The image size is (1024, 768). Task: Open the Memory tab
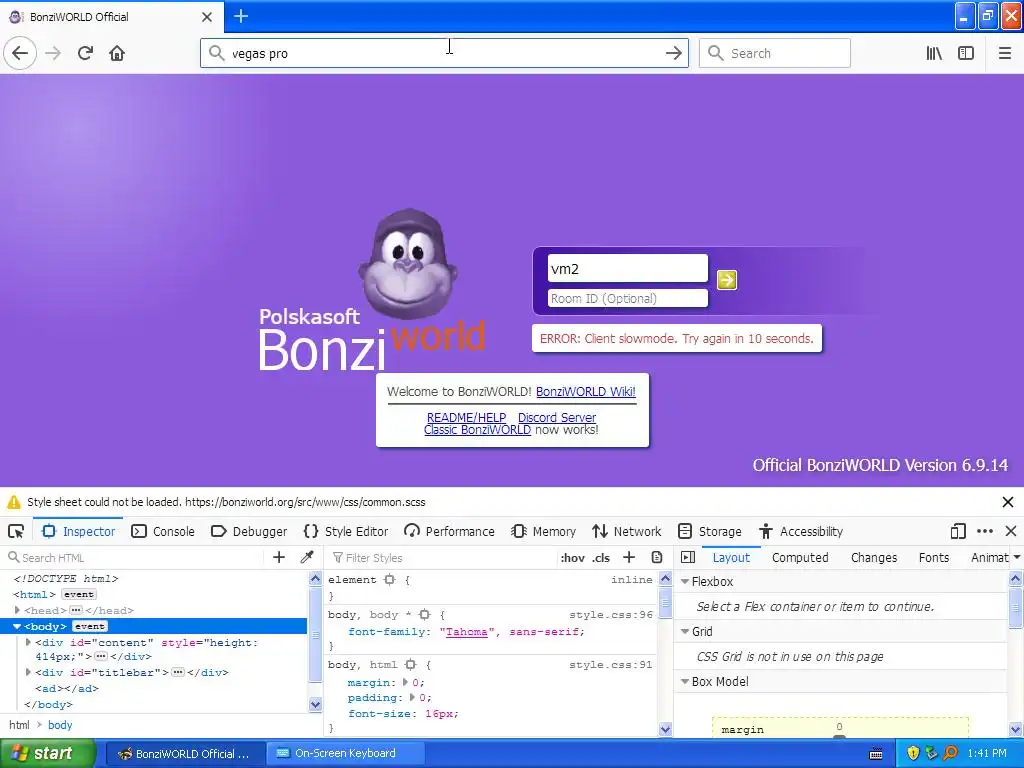pyautogui.click(x=543, y=532)
